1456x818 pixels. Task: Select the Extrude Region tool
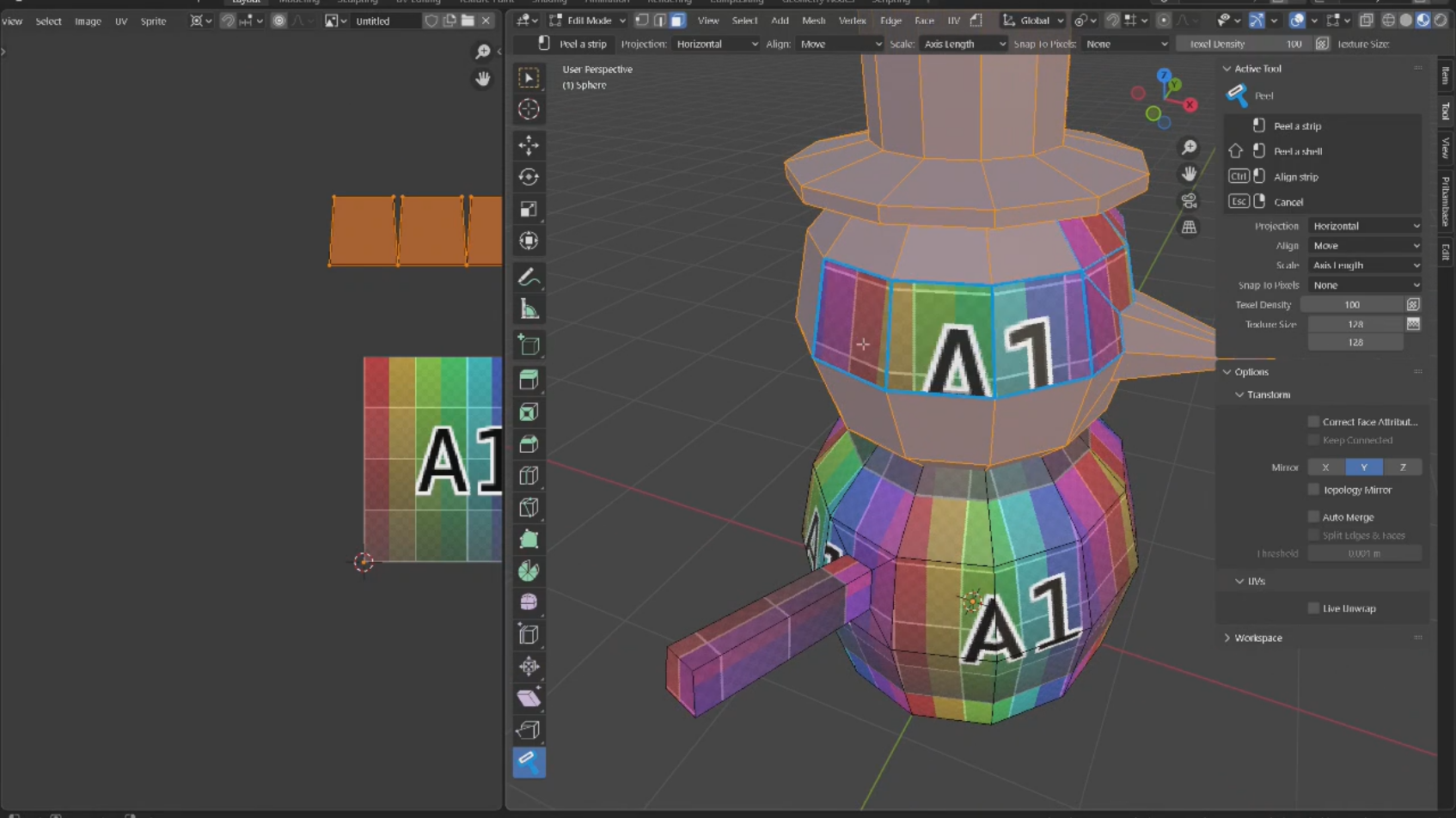[x=529, y=381]
